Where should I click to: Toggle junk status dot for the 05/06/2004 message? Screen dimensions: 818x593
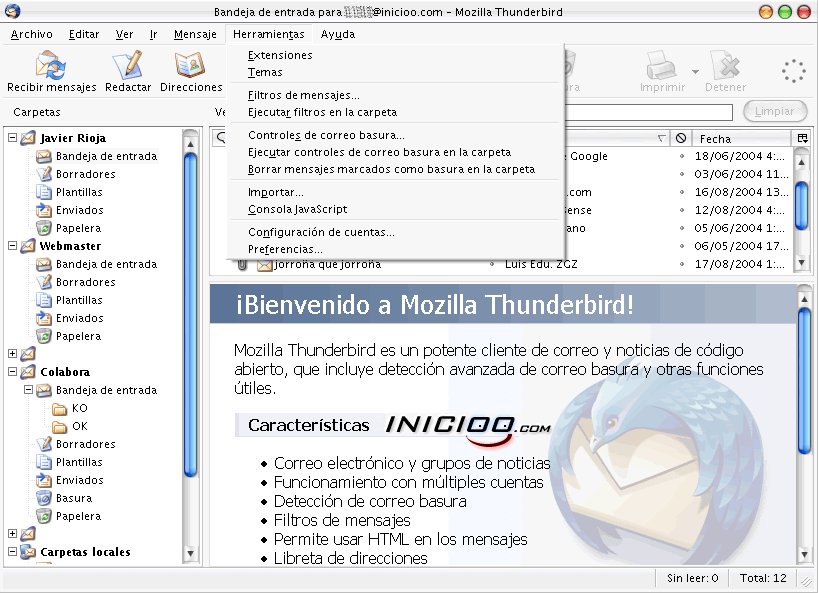click(681, 228)
